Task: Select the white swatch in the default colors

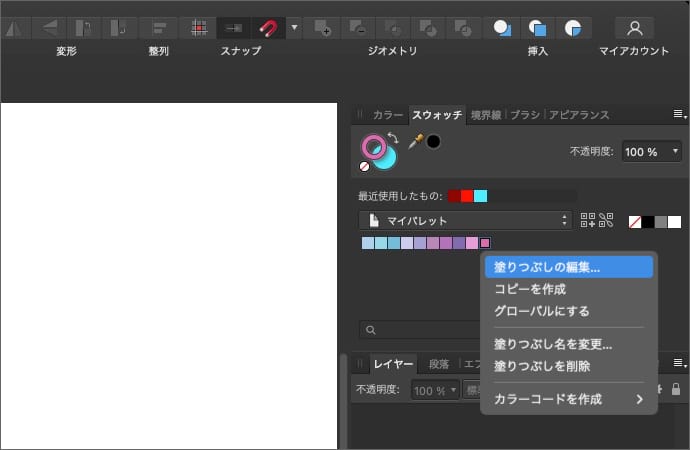Action: [674, 221]
